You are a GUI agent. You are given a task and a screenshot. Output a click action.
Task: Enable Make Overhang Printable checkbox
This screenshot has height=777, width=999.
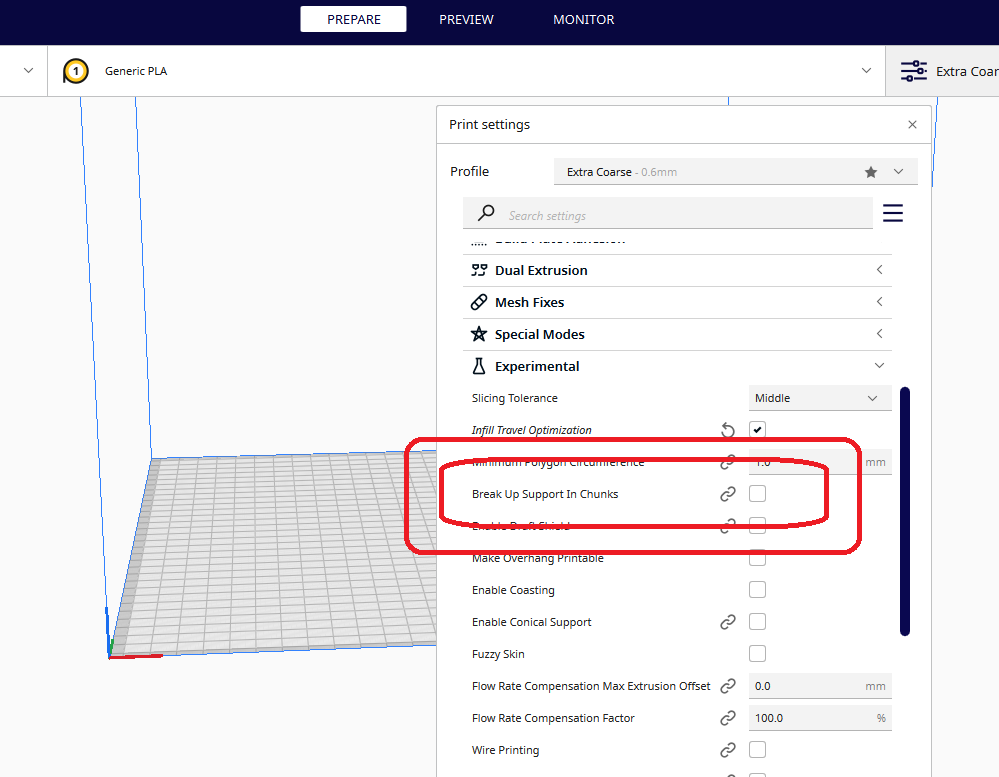pos(758,558)
